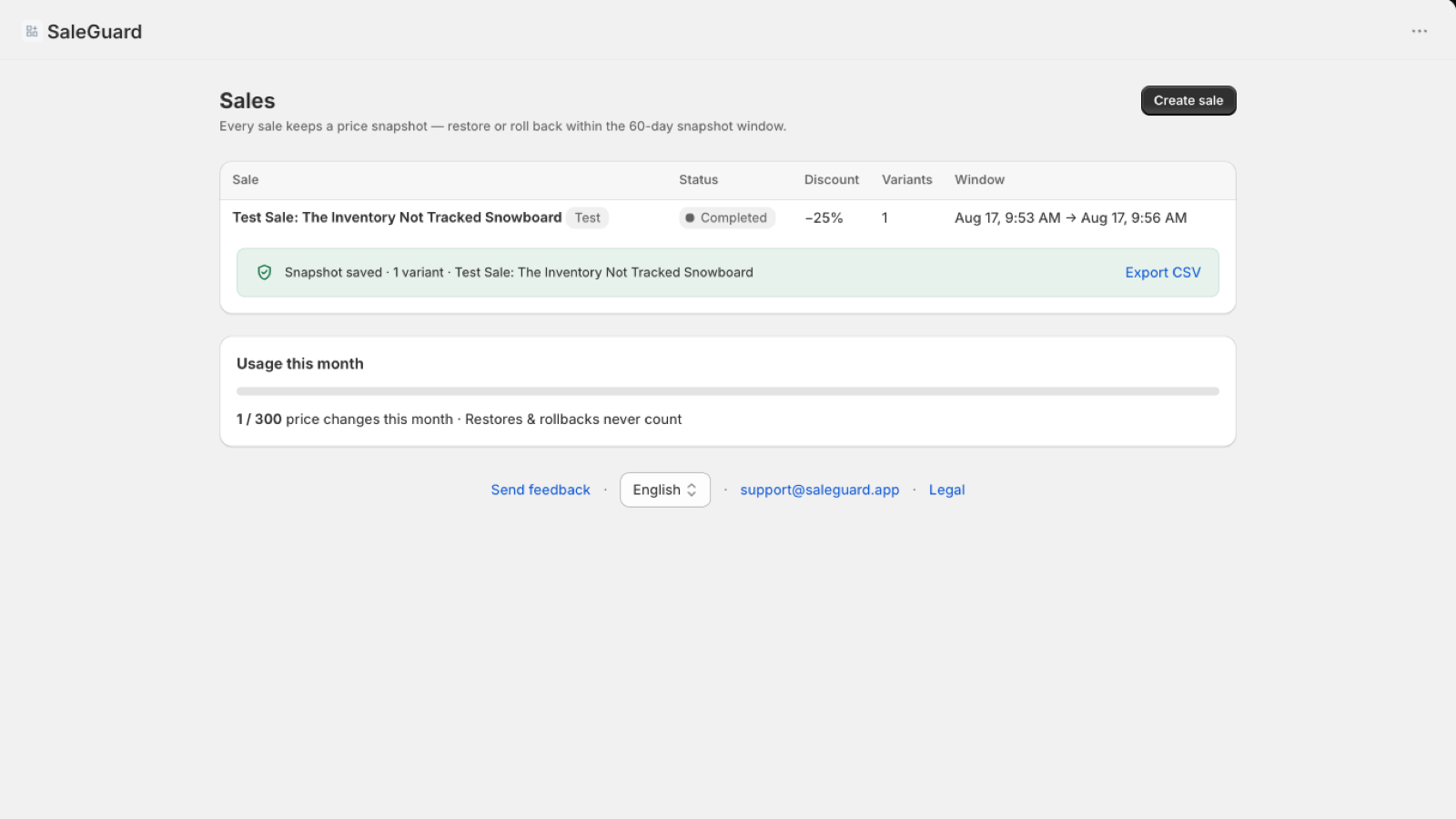Viewport: 1456px width, 819px height.
Task: Click the Status column header
Action: (x=698, y=180)
